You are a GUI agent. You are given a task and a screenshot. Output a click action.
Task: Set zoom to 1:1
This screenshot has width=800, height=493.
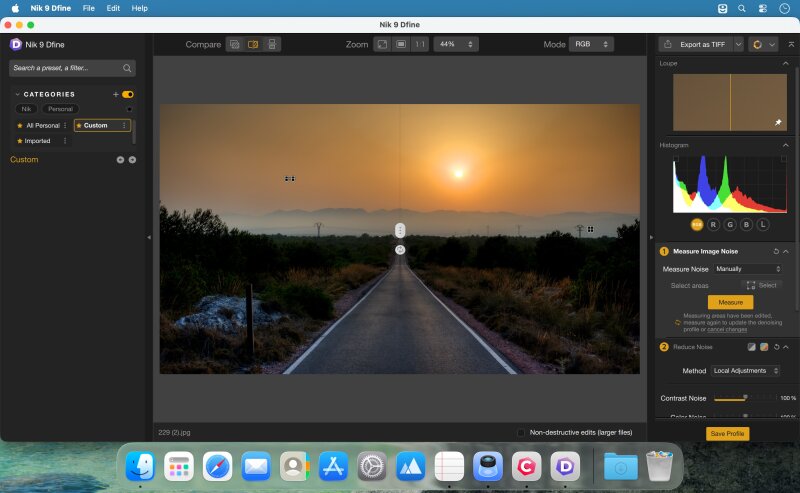[x=420, y=44]
